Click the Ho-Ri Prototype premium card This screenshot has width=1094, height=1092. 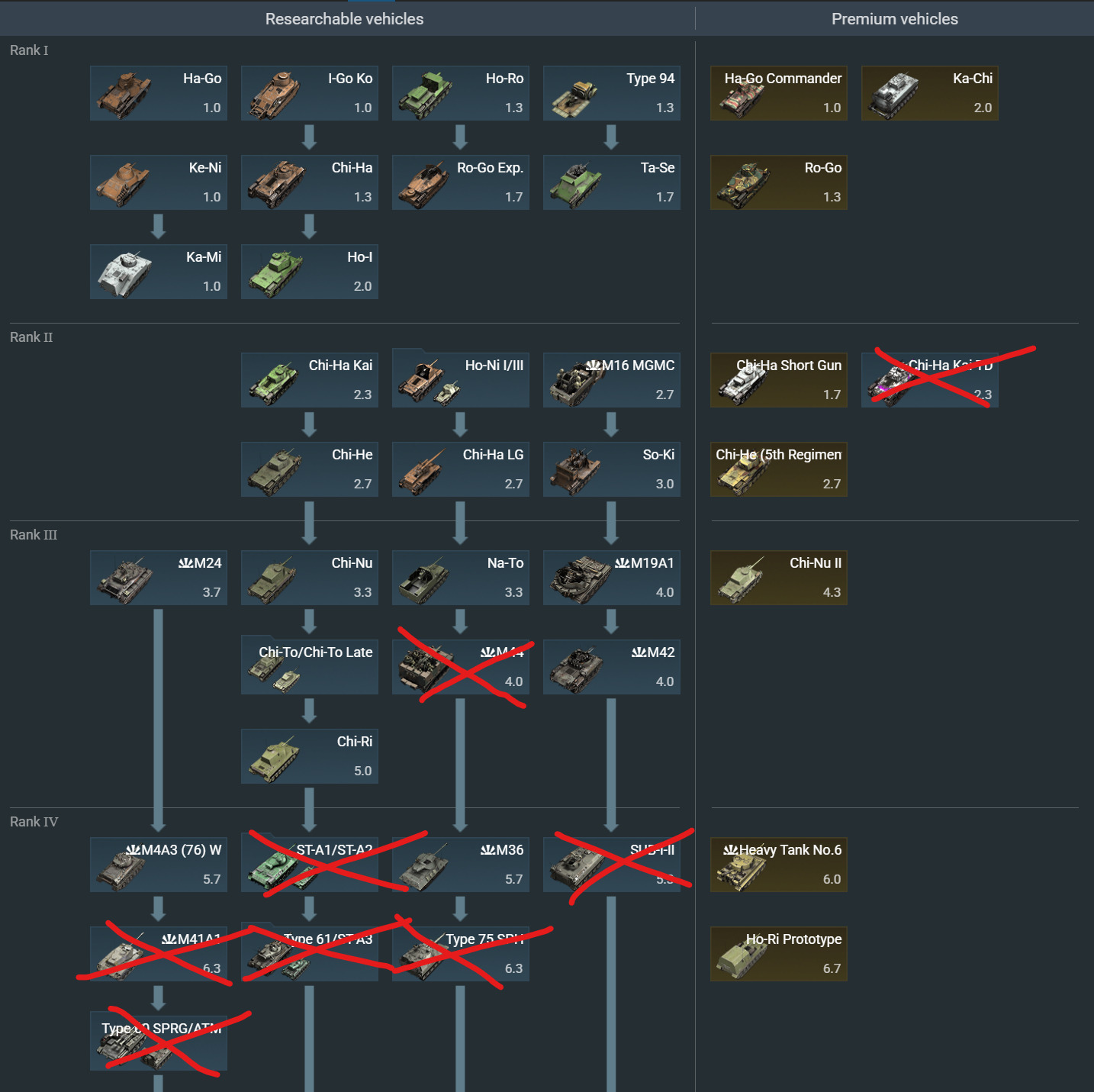(779, 954)
